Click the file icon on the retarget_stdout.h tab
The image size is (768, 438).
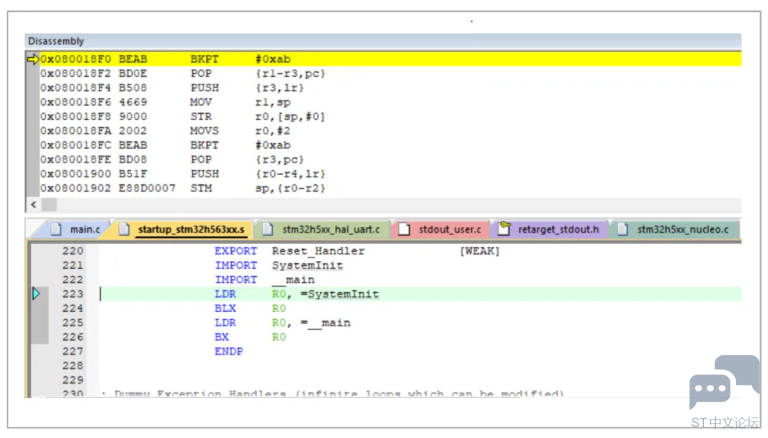(505, 229)
